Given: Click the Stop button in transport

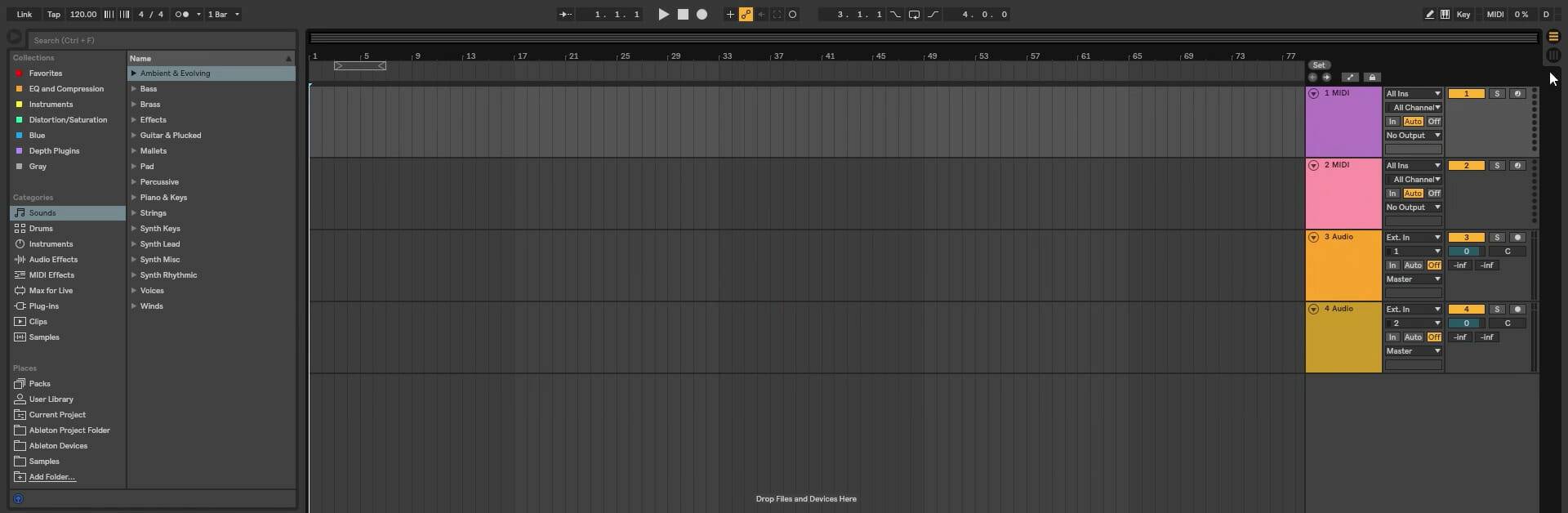Looking at the screenshot, I should pyautogui.click(x=683, y=15).
